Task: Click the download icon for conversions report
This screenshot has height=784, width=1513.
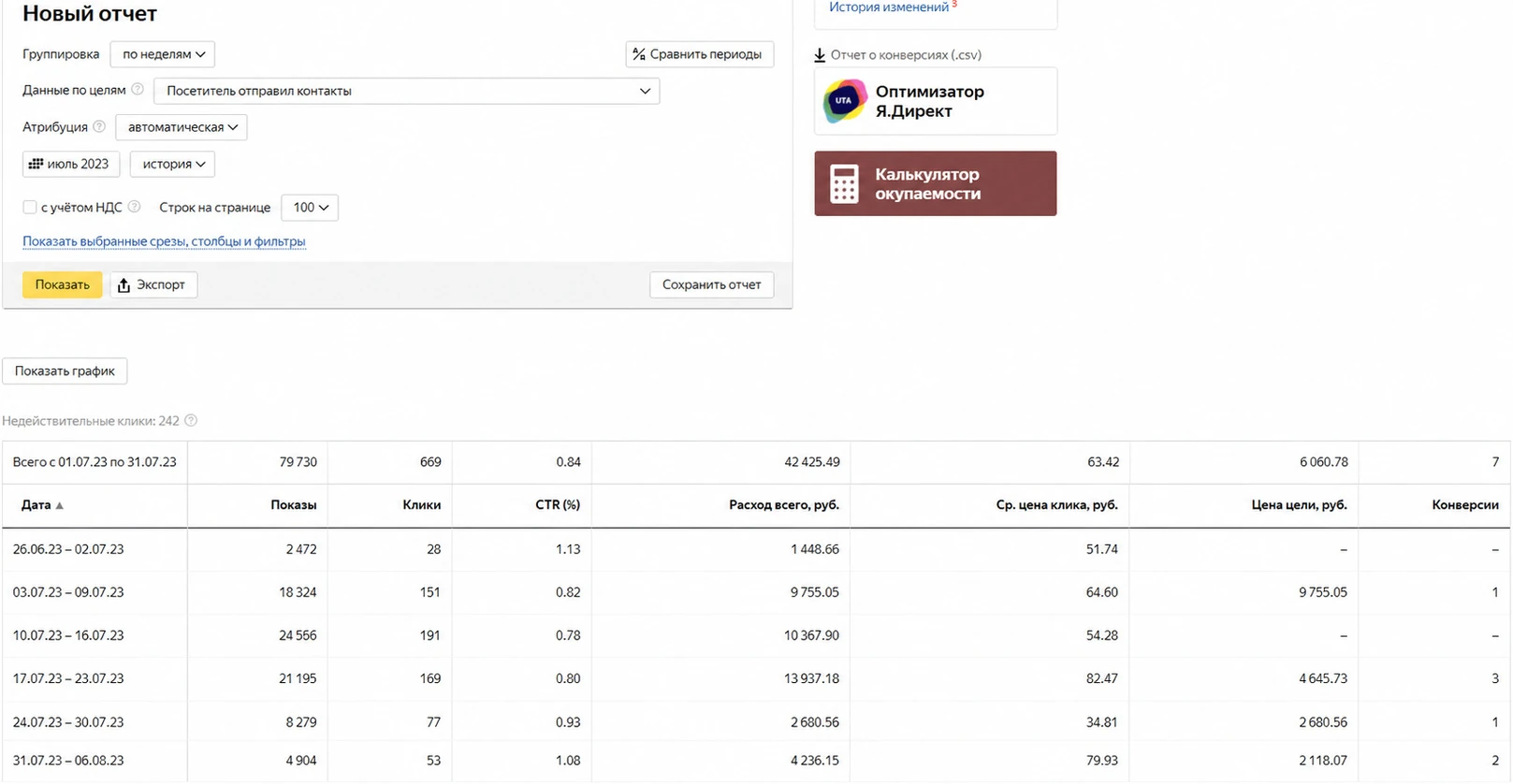Action: click(820, 55)
